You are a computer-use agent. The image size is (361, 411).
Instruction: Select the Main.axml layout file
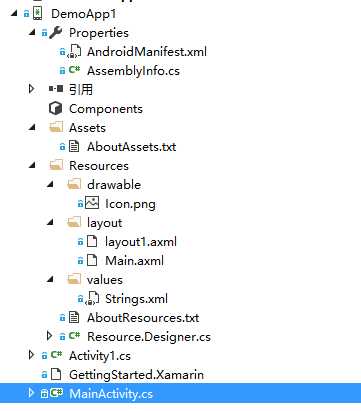pyautogui.click(x=134, y=260)
